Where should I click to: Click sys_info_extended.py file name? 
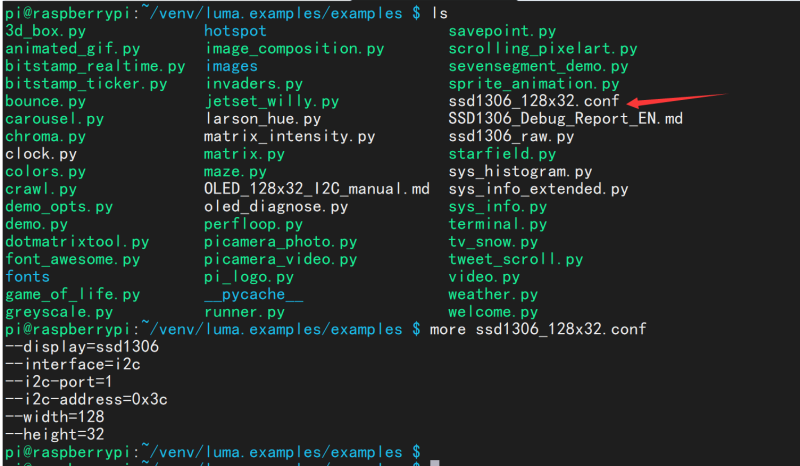(538, 189)
